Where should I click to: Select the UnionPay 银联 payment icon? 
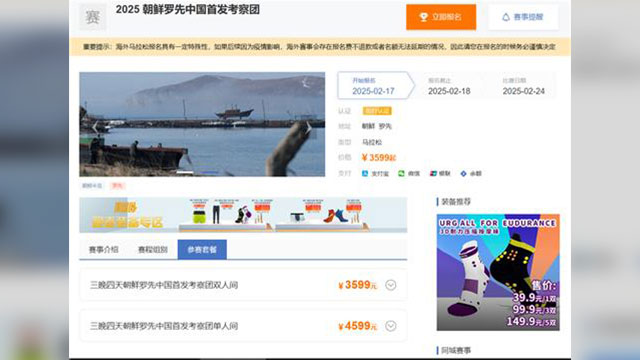433,173
